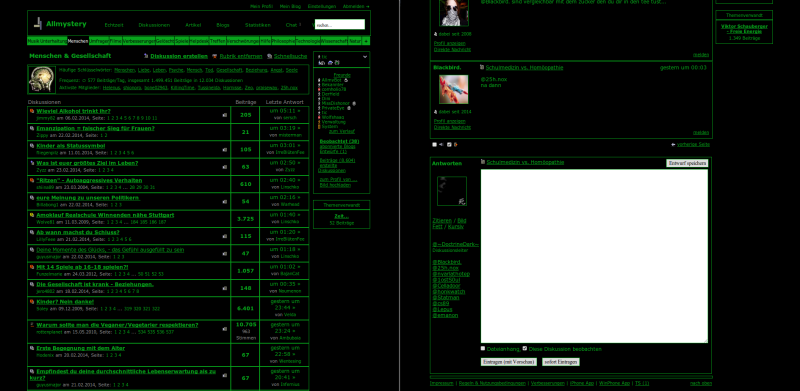Viewport: 800px width, 391px height.
Task: Click the thread icon beside 'Wieviel Alkohol trinkt ihr?'
Action: point(32,111)
